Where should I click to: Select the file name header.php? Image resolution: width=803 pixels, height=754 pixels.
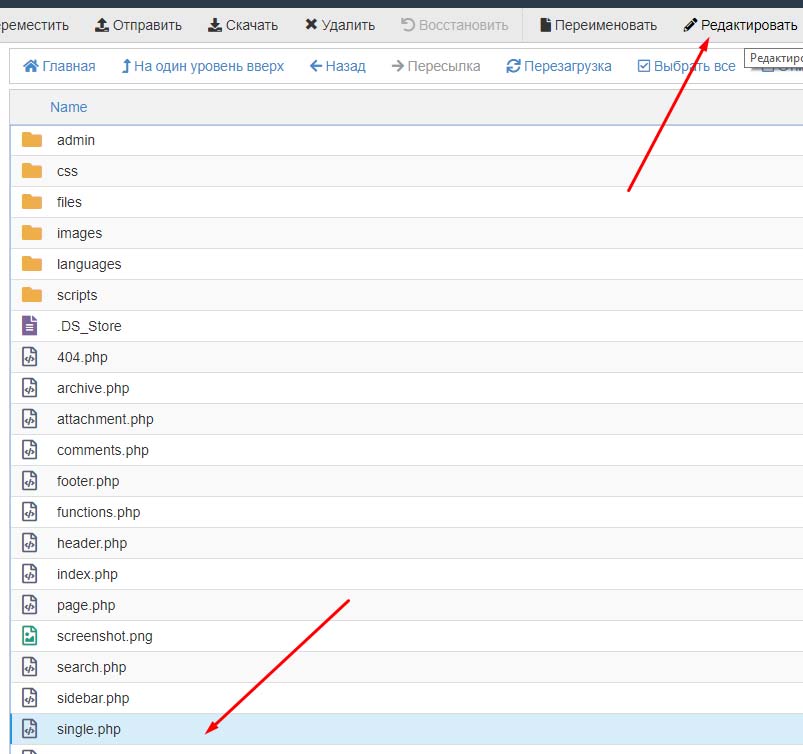pyautogui.click(x=92, y=543)
